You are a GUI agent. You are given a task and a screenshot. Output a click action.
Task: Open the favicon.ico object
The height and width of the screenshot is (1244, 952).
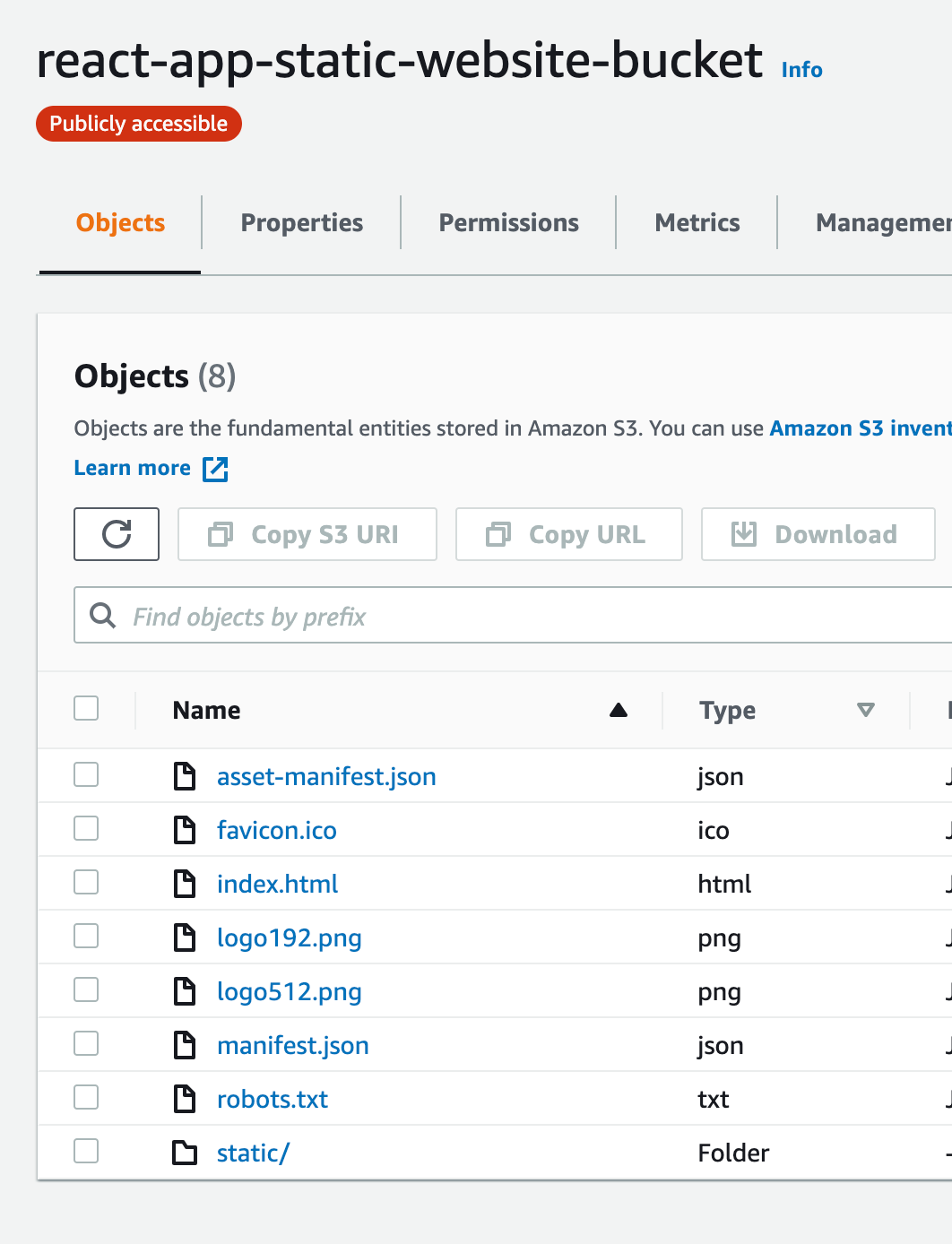click(277, 830)
